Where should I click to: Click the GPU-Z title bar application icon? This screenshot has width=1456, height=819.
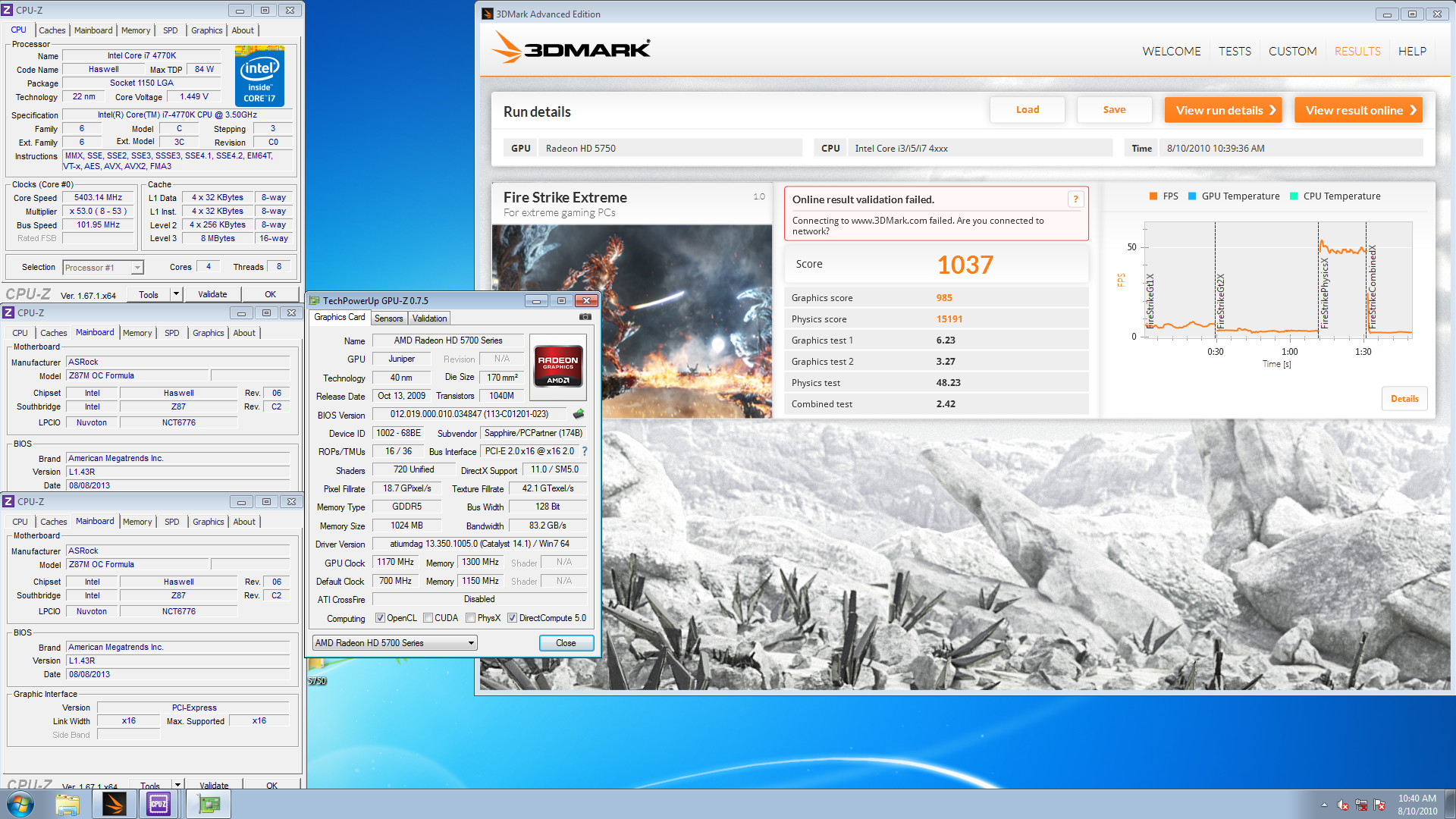point(315,300)
